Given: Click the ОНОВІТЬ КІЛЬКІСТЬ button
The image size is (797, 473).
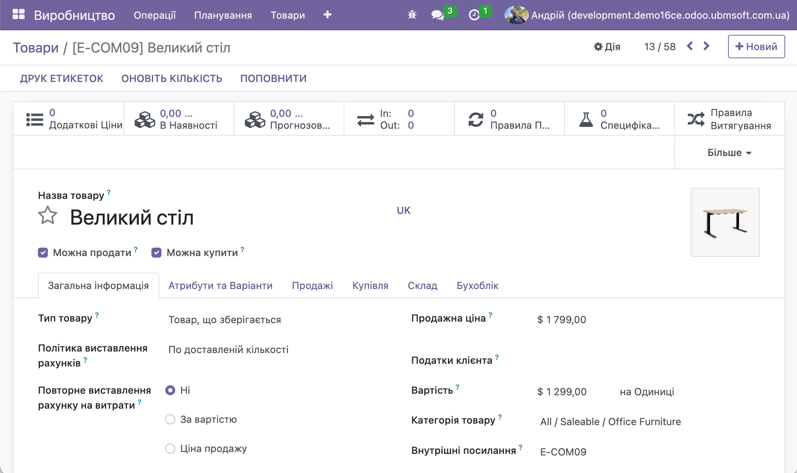Looking at the screenshot, I should [171, 78].
